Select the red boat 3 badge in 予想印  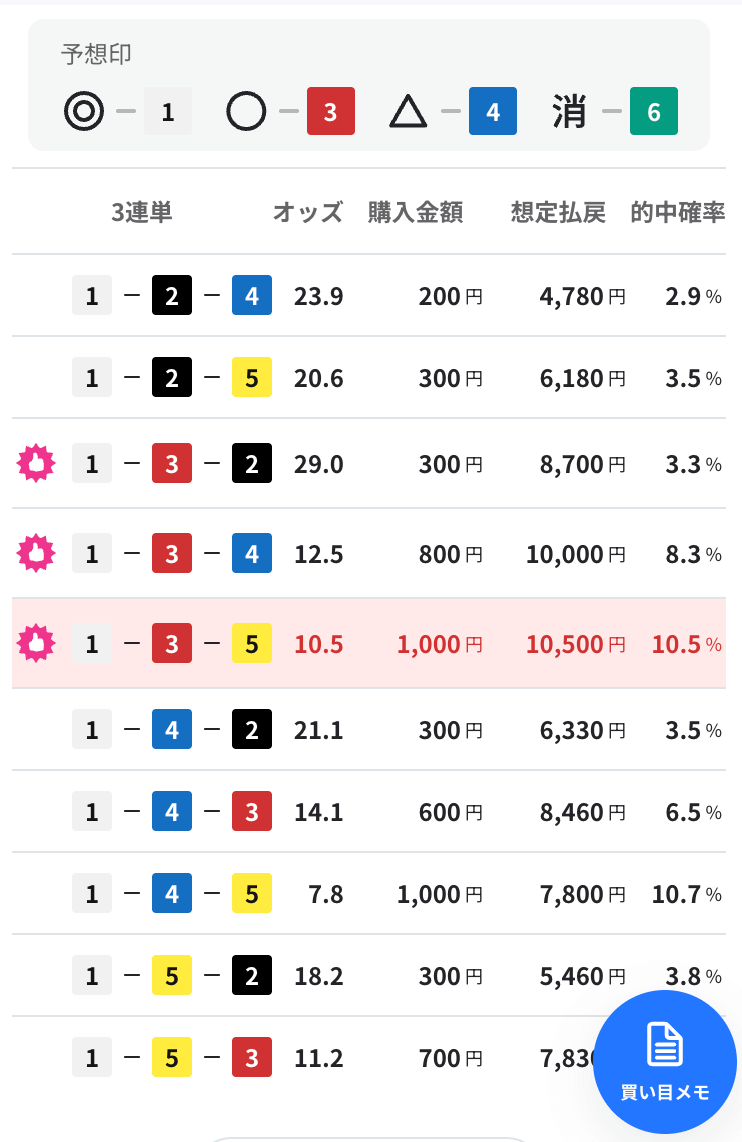tap(331, 111)
